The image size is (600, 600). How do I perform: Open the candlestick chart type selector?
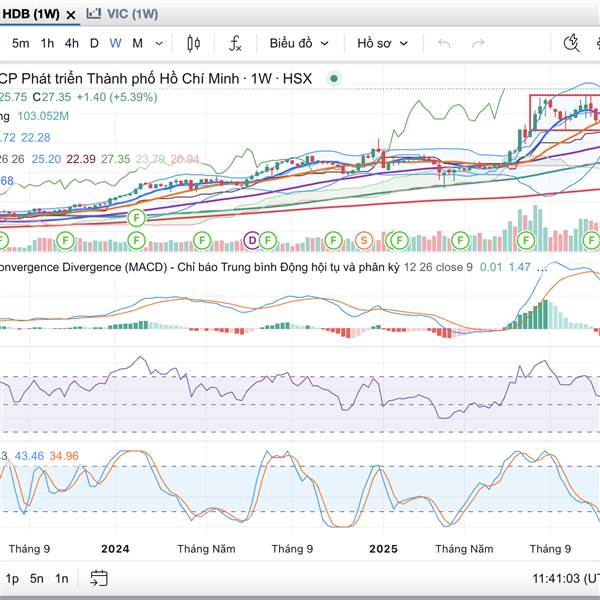pyautogui.click(x=194, y=43)
